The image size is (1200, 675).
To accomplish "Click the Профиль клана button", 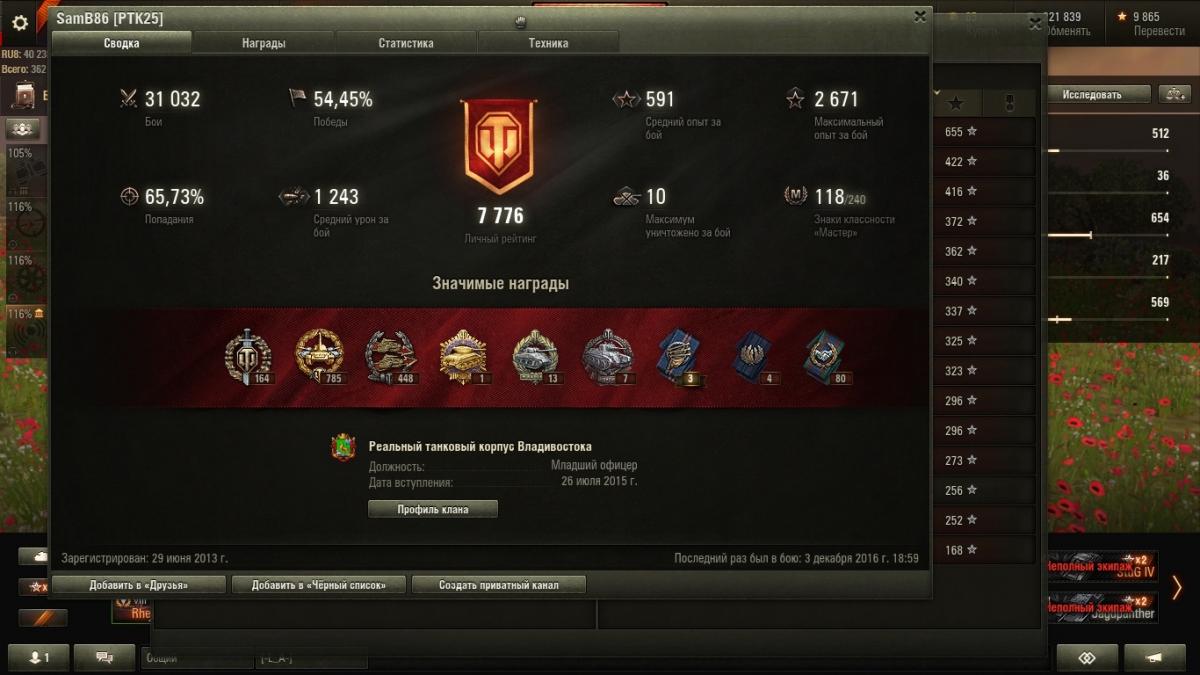I will point(433,509).
